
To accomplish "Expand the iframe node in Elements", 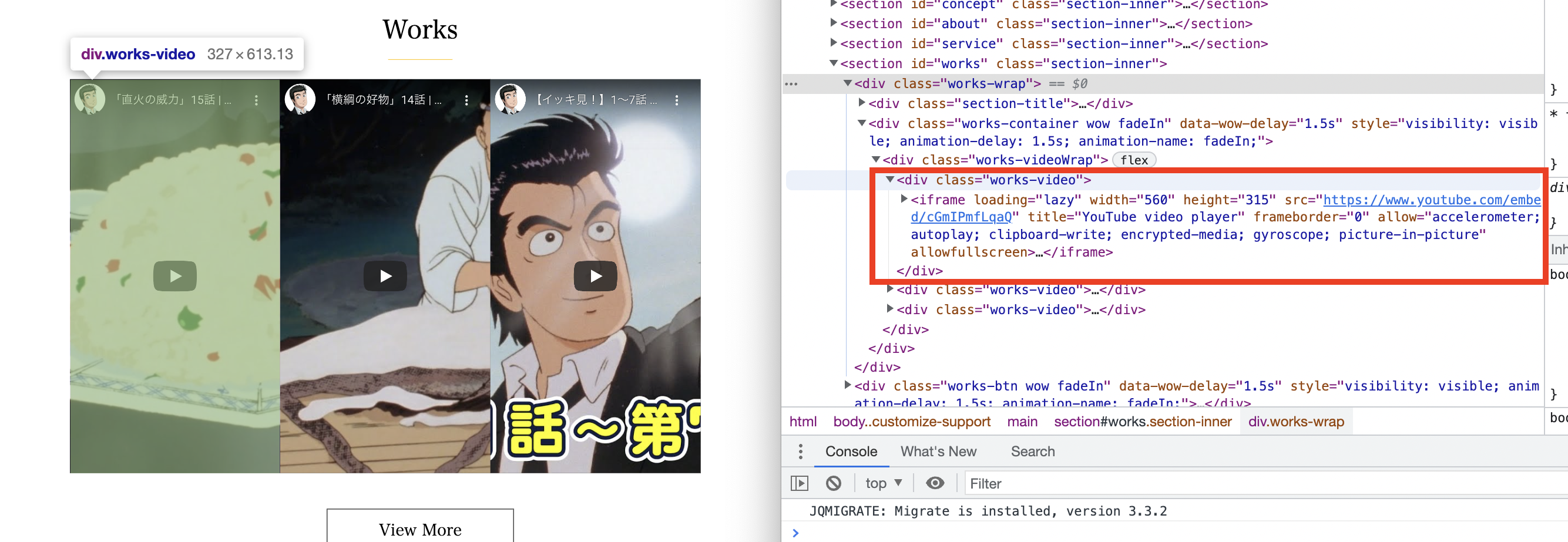I will [905, 199].
